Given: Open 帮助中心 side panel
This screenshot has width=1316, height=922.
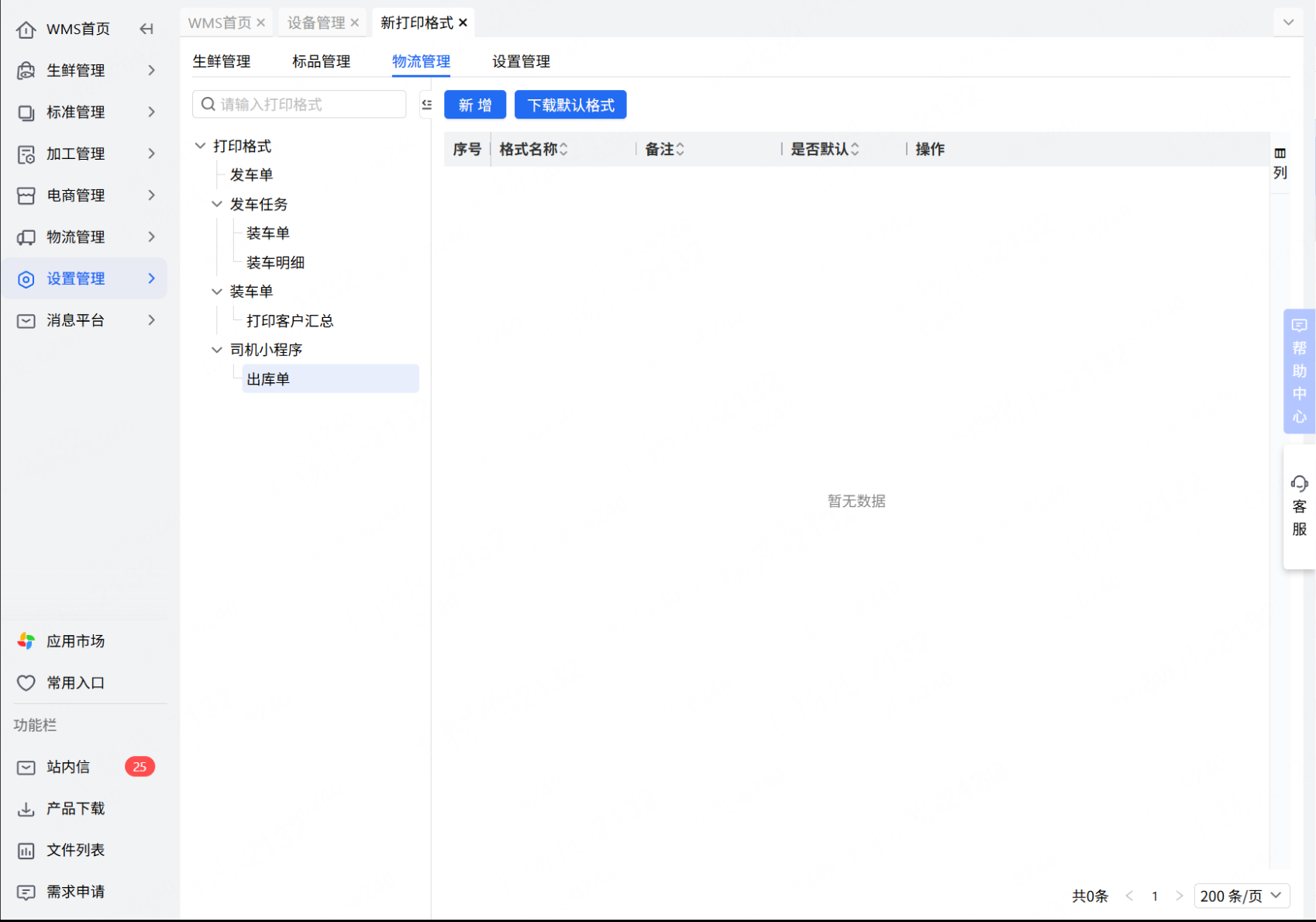Looking at the screenshot, I should 1299,371.
